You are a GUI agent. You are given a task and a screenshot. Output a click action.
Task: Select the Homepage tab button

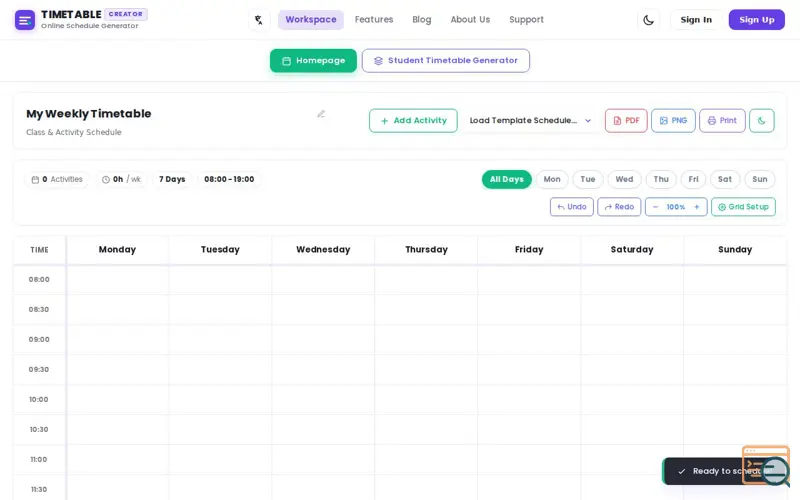click(313, 61)
